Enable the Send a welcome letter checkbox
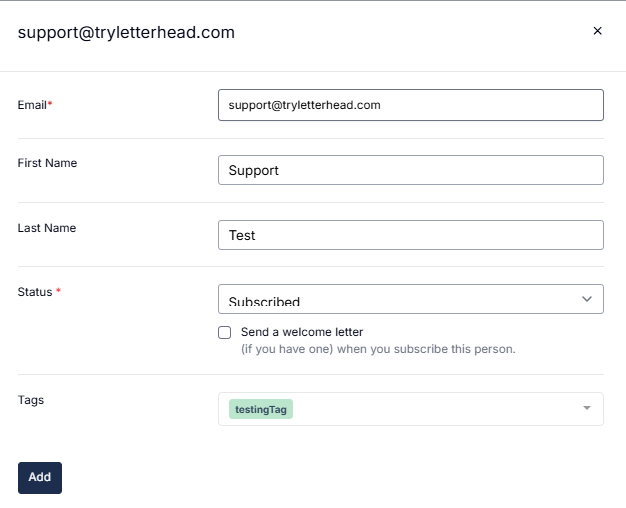The width and height of the screenshot is (626, 508). point(225,332)
